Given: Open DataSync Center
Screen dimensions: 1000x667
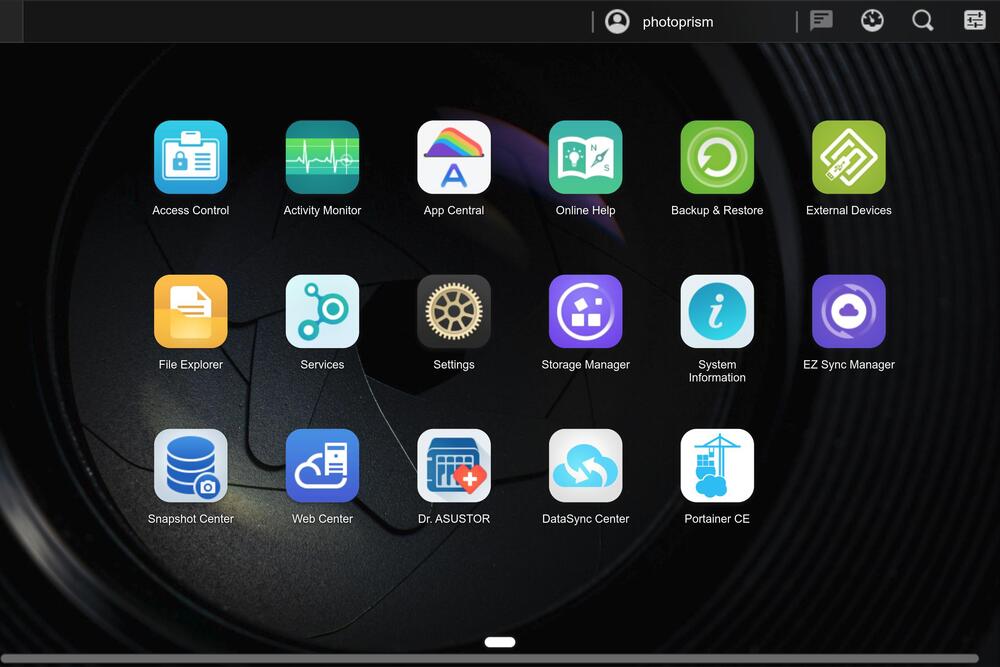Looking at the screenshot, I should click(x=586, y=465).
